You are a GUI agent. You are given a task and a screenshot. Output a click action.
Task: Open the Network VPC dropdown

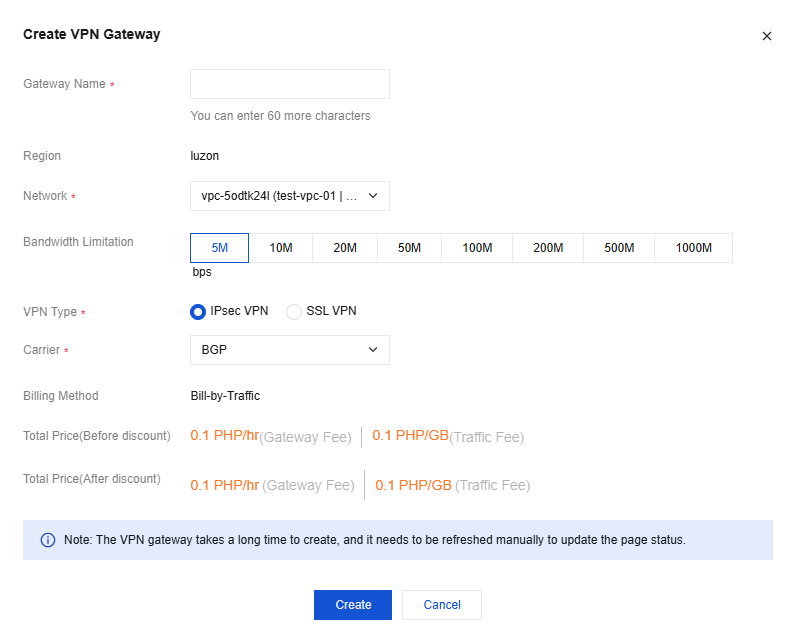[290, 196]
